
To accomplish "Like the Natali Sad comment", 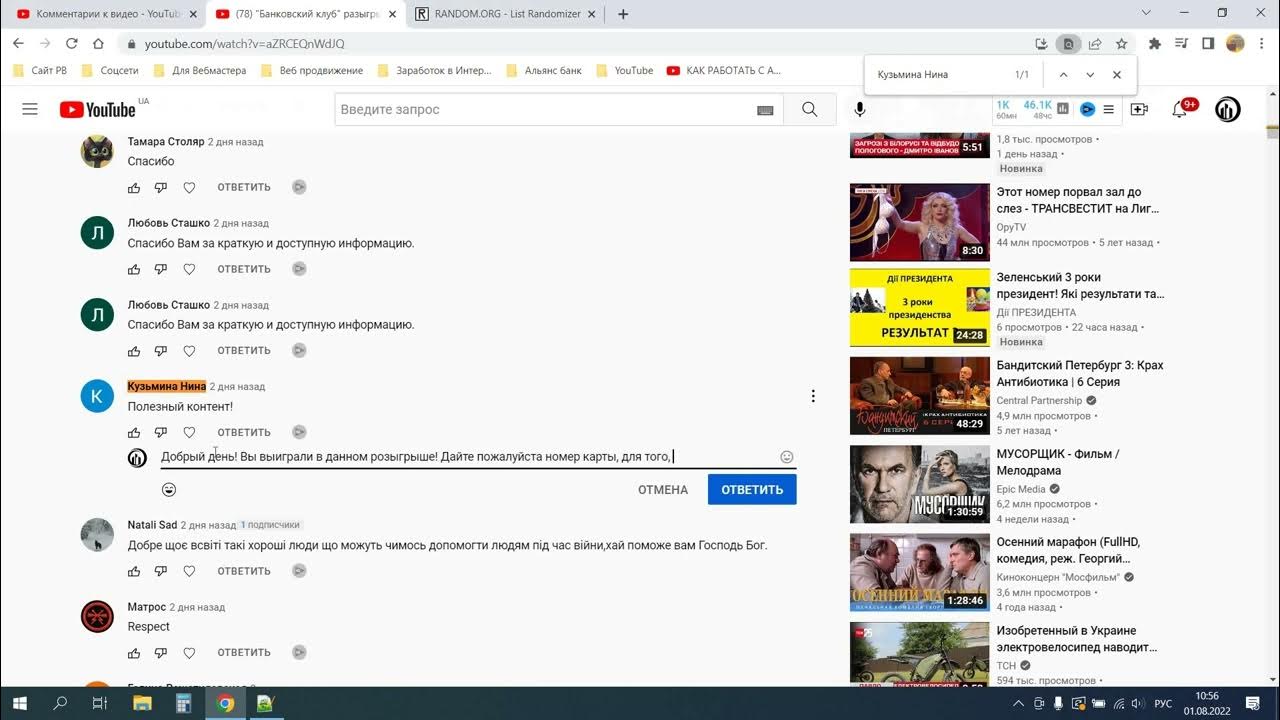I will 134,571.
